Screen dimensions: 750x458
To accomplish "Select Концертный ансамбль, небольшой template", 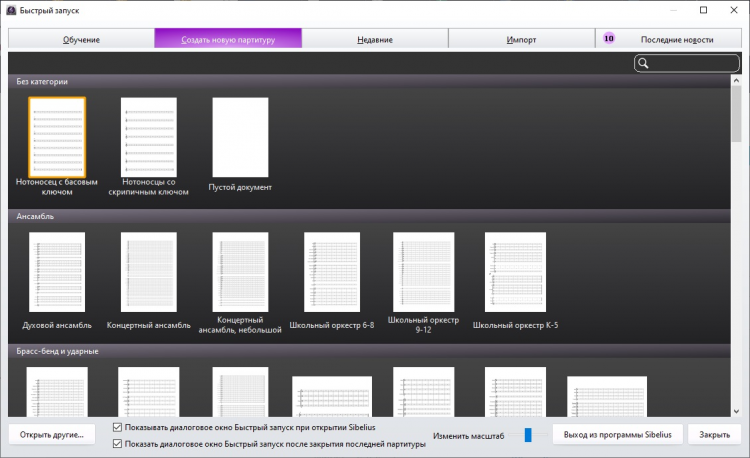I will [240, 272].
